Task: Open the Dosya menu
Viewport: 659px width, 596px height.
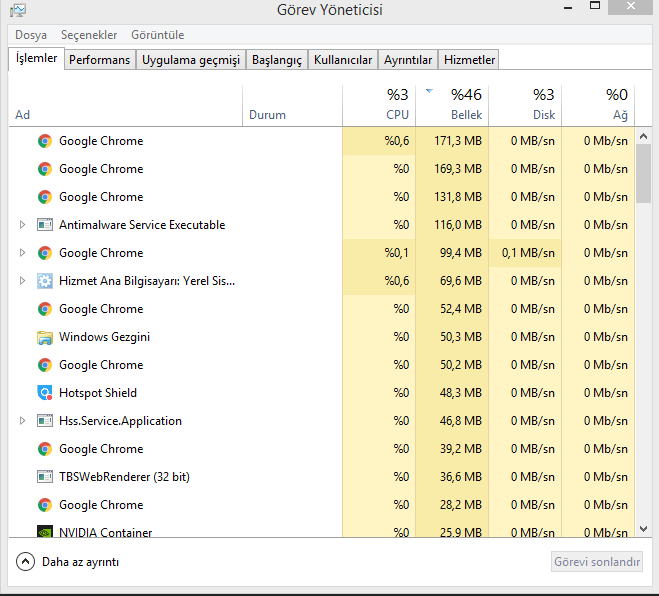Action: tap(31, 35)
